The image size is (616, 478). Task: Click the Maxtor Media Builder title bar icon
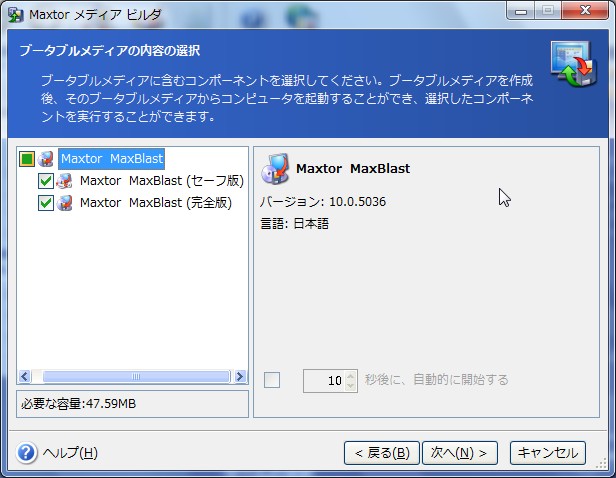[15, 15]
